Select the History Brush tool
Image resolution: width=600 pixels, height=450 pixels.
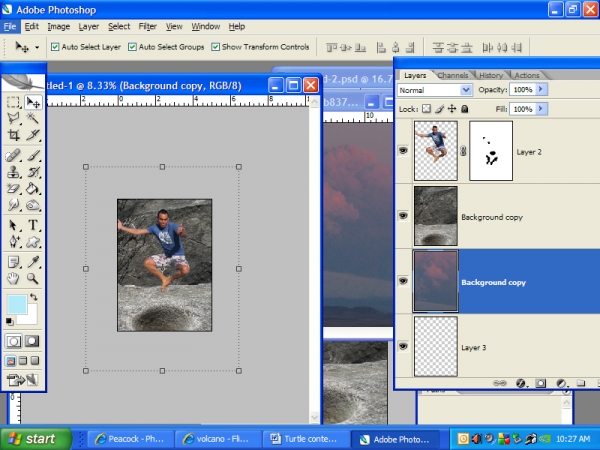(x=33, y=172)
